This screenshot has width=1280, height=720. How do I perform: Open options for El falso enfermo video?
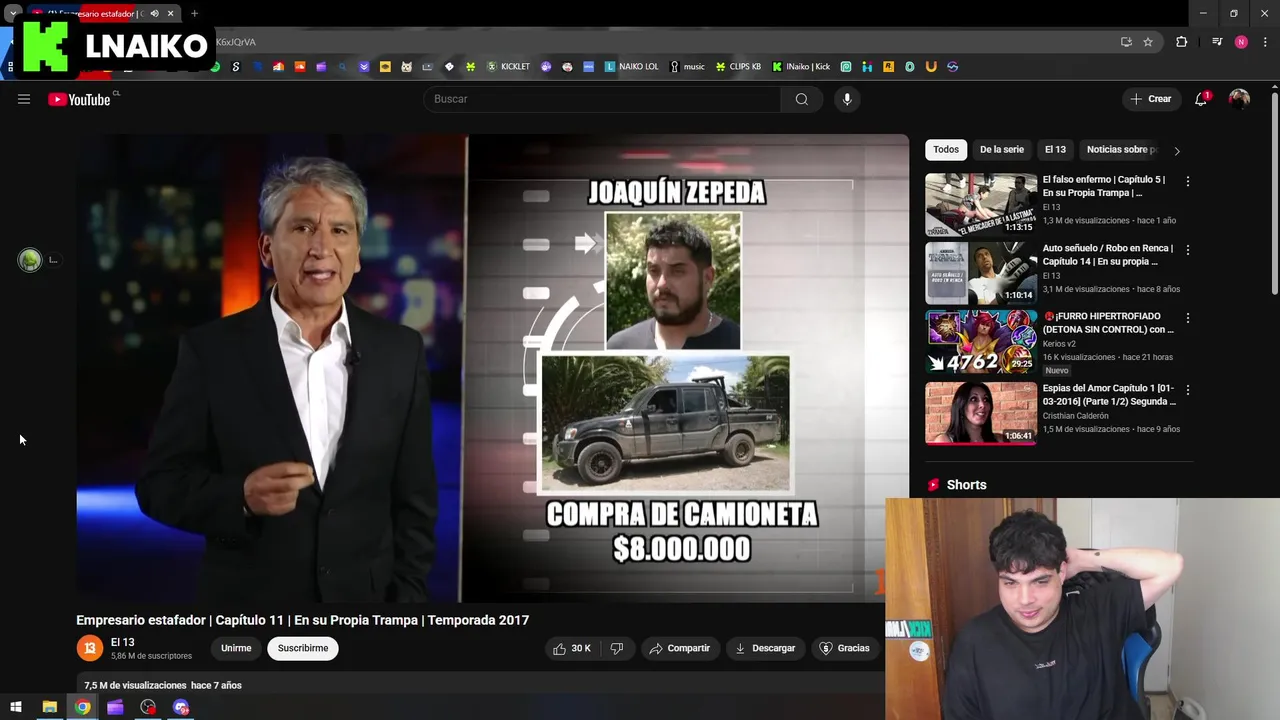[x=1187, y=181]
